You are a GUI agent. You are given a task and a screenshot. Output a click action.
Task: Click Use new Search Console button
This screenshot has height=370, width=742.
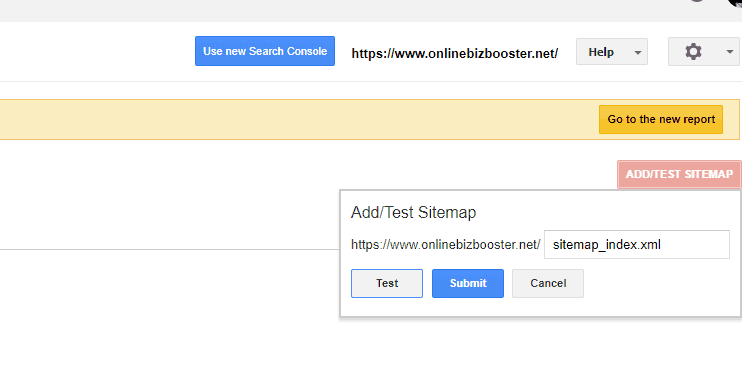pos(265,51)
